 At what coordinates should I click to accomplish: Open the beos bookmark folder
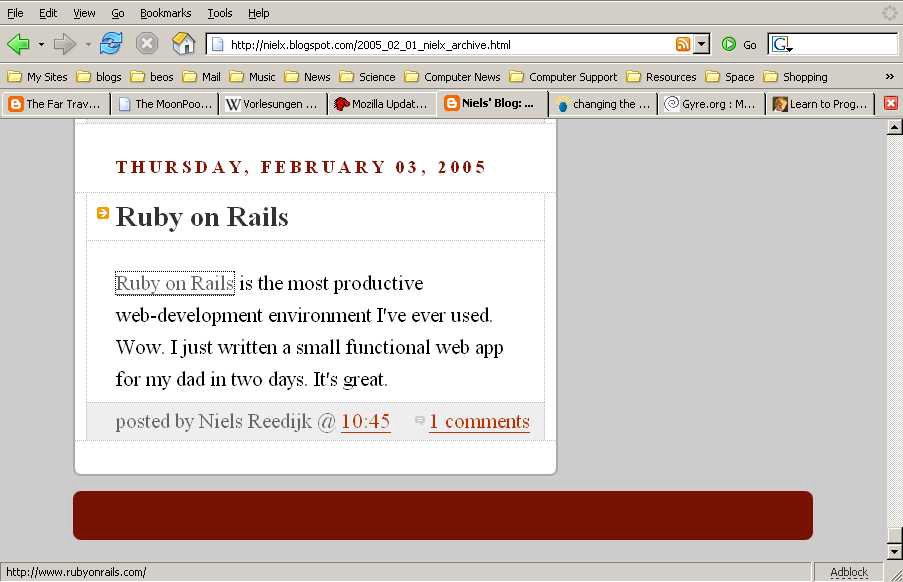(x=152, y=77)
